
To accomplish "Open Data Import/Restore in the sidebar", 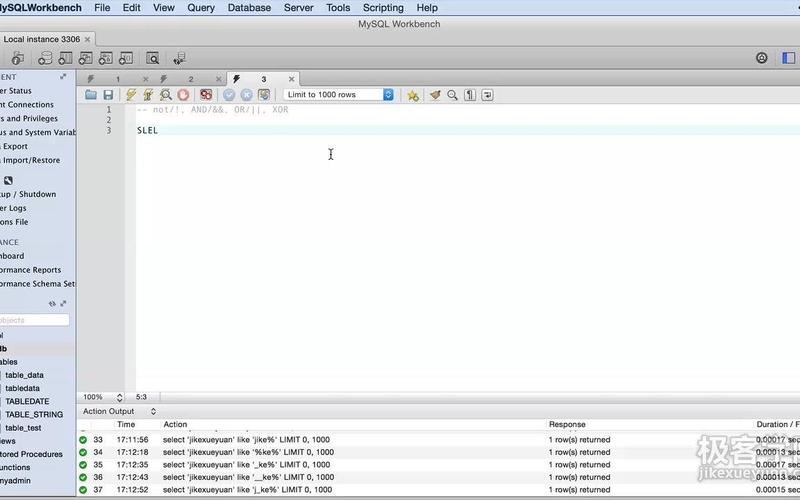I will click(30, 160).
